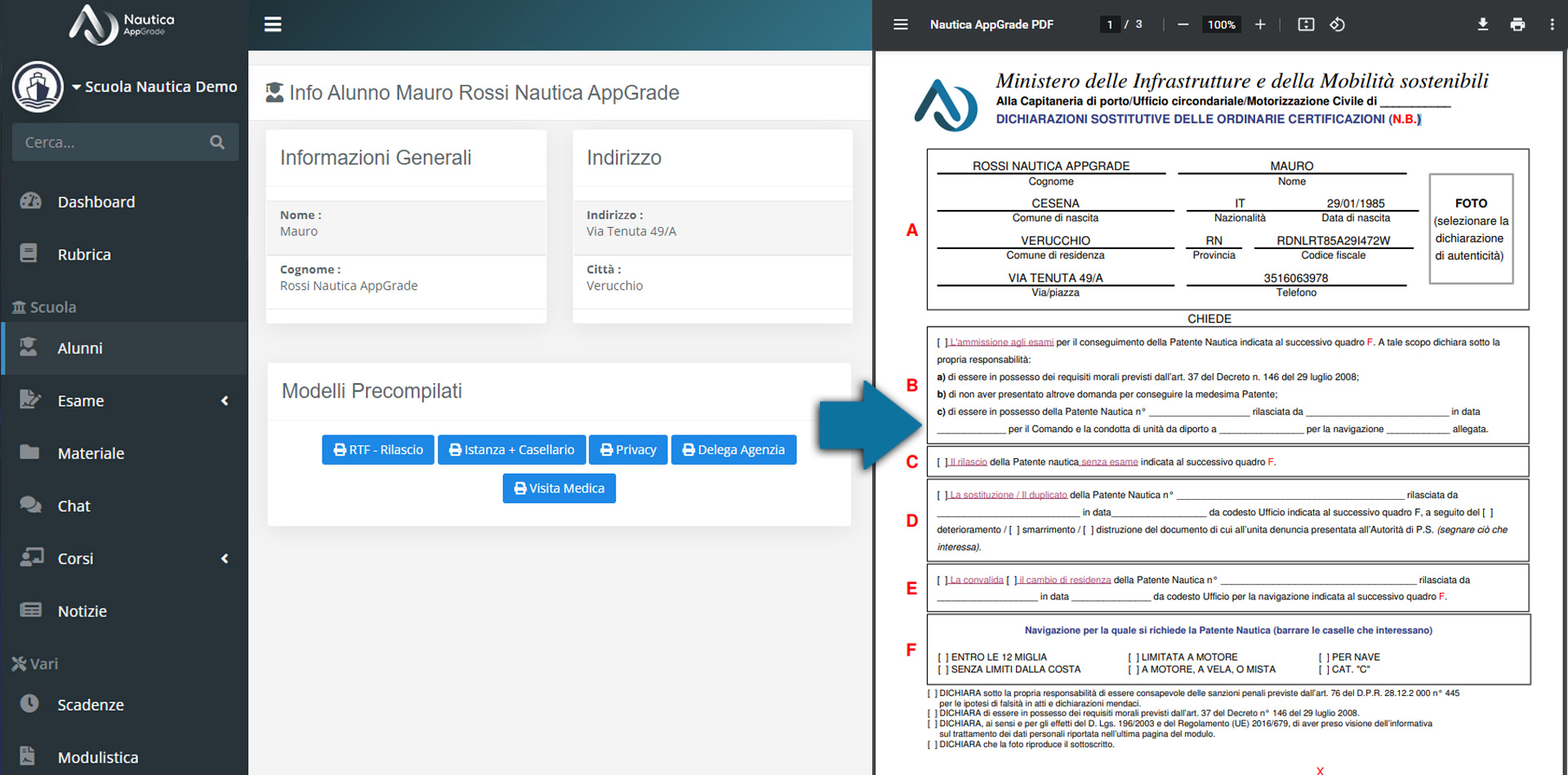Expand the Scuola Nautica Demo dropdown

(x=155, y=87)
